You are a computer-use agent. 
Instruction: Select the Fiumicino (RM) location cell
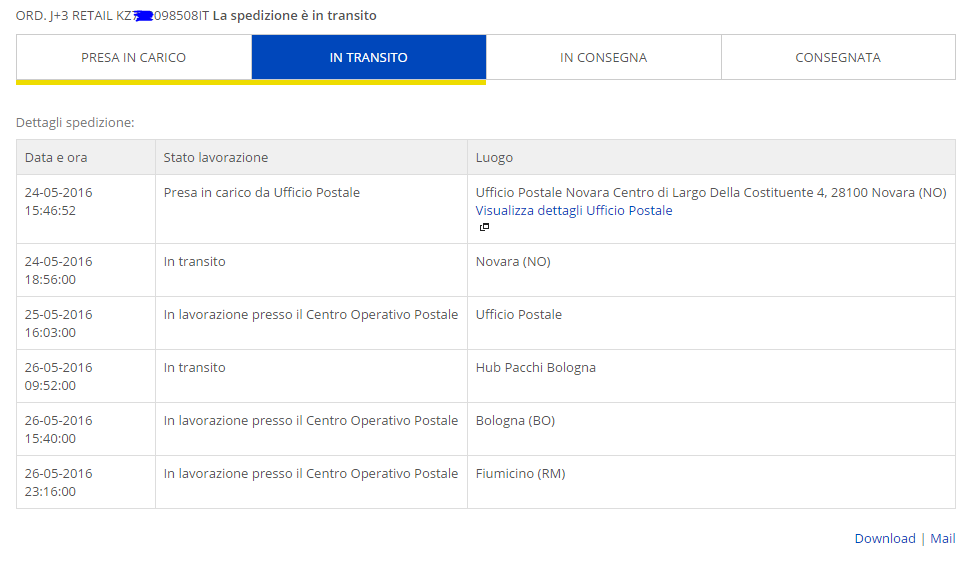(520, 474)
